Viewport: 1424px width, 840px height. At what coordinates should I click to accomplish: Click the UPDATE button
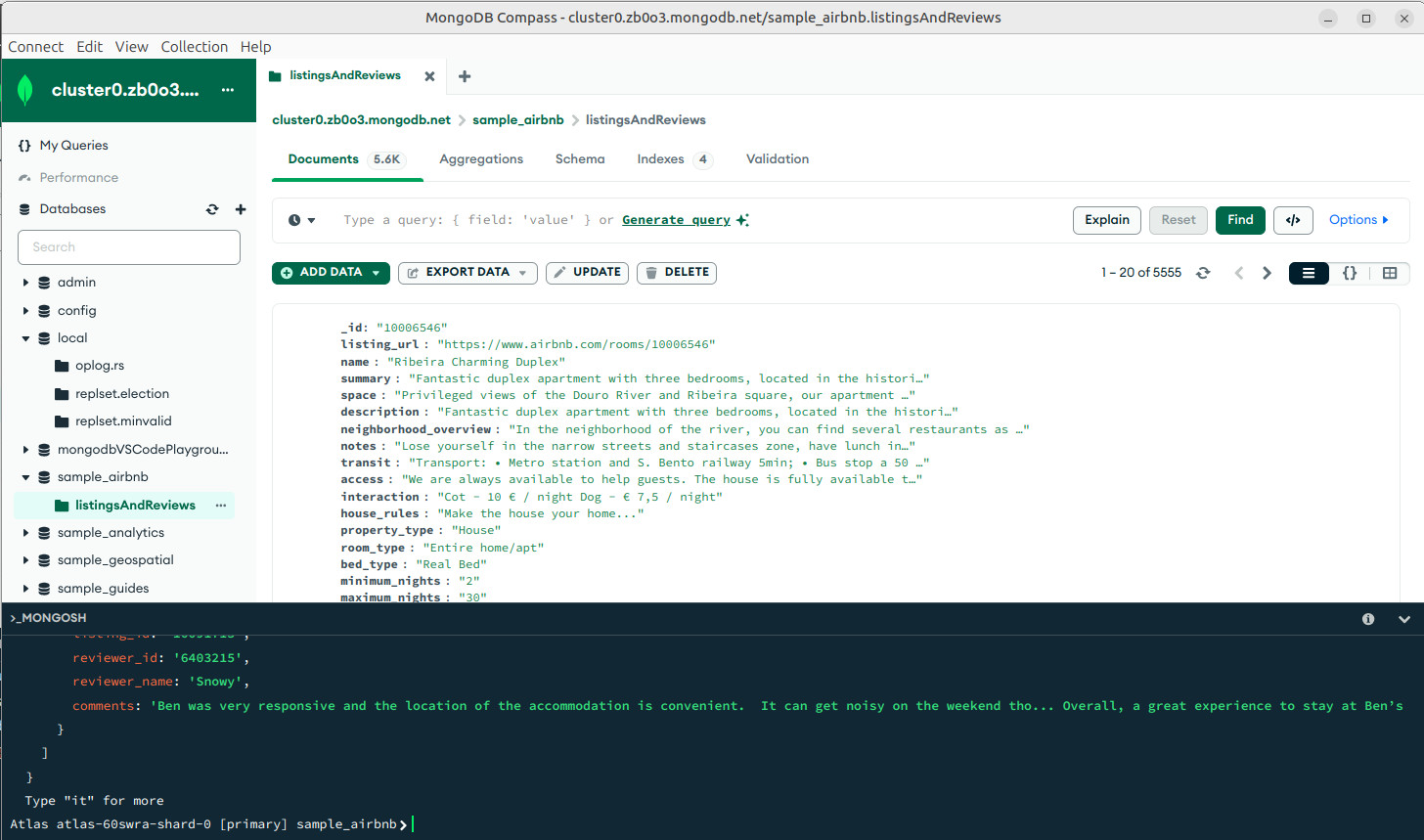[587, 273]
